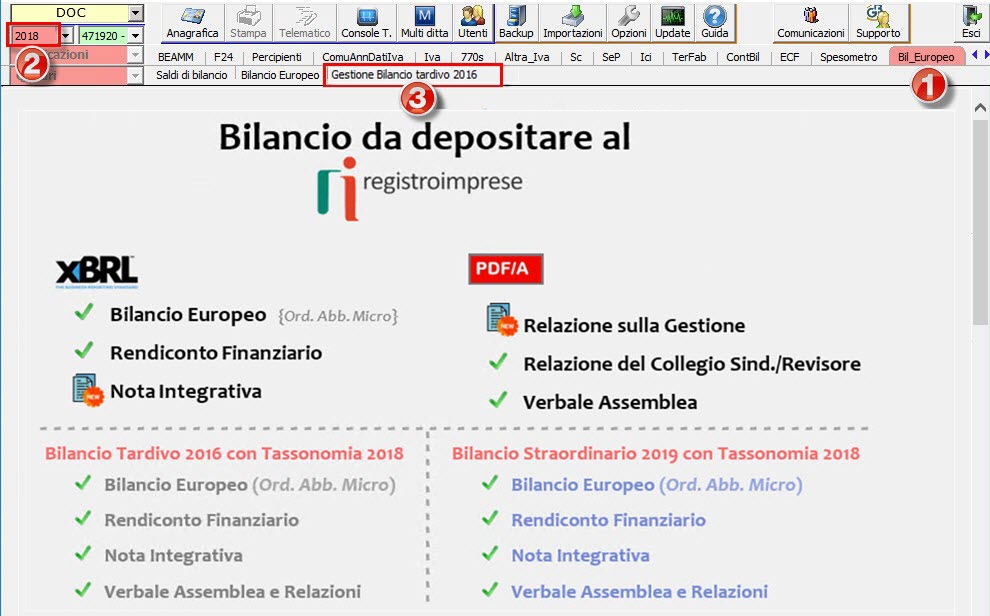
Task: Select the Ici tab
Action: tap(645, 57)
